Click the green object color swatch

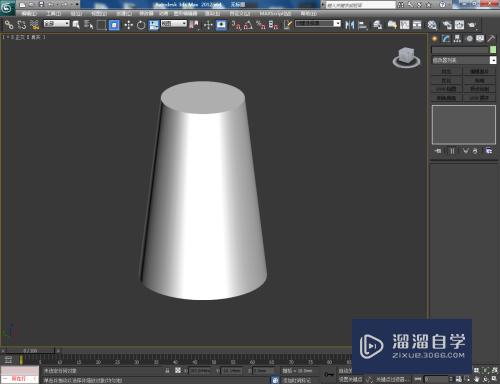[x=493, y=50]
